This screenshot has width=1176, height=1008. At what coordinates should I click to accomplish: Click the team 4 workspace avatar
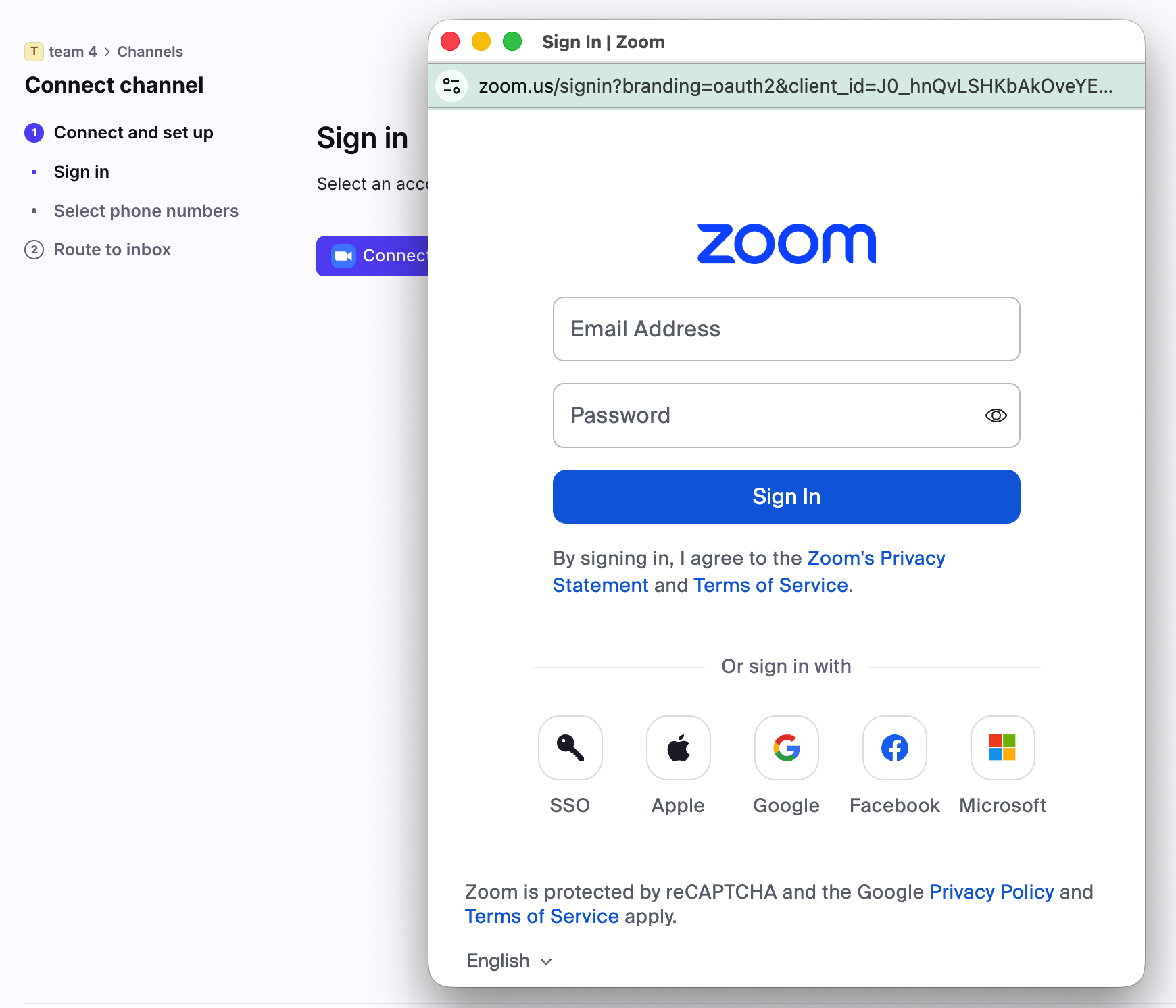34,51
